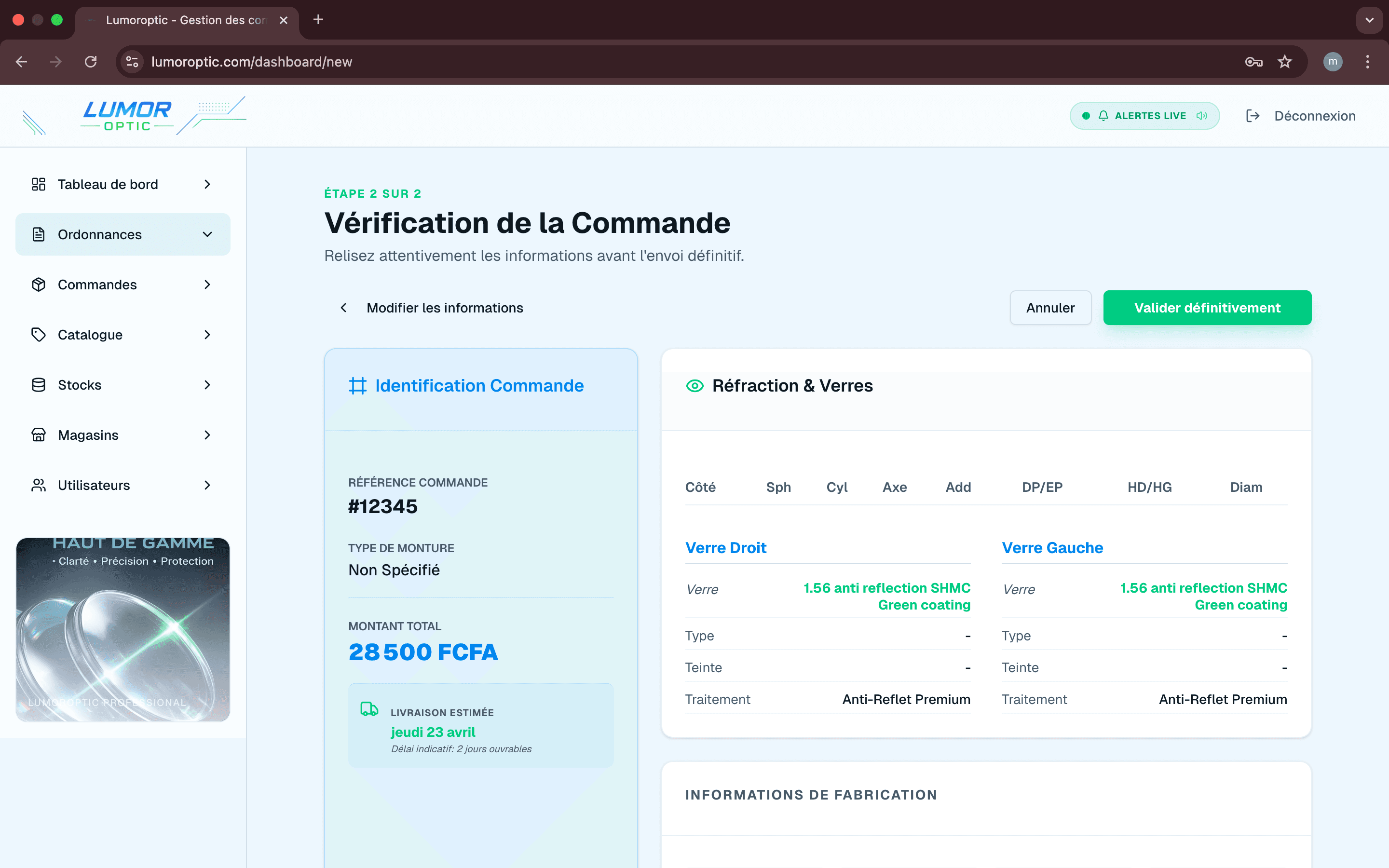Click the Commandes box icon
The image size is (1389, 868).
(39, 285)
